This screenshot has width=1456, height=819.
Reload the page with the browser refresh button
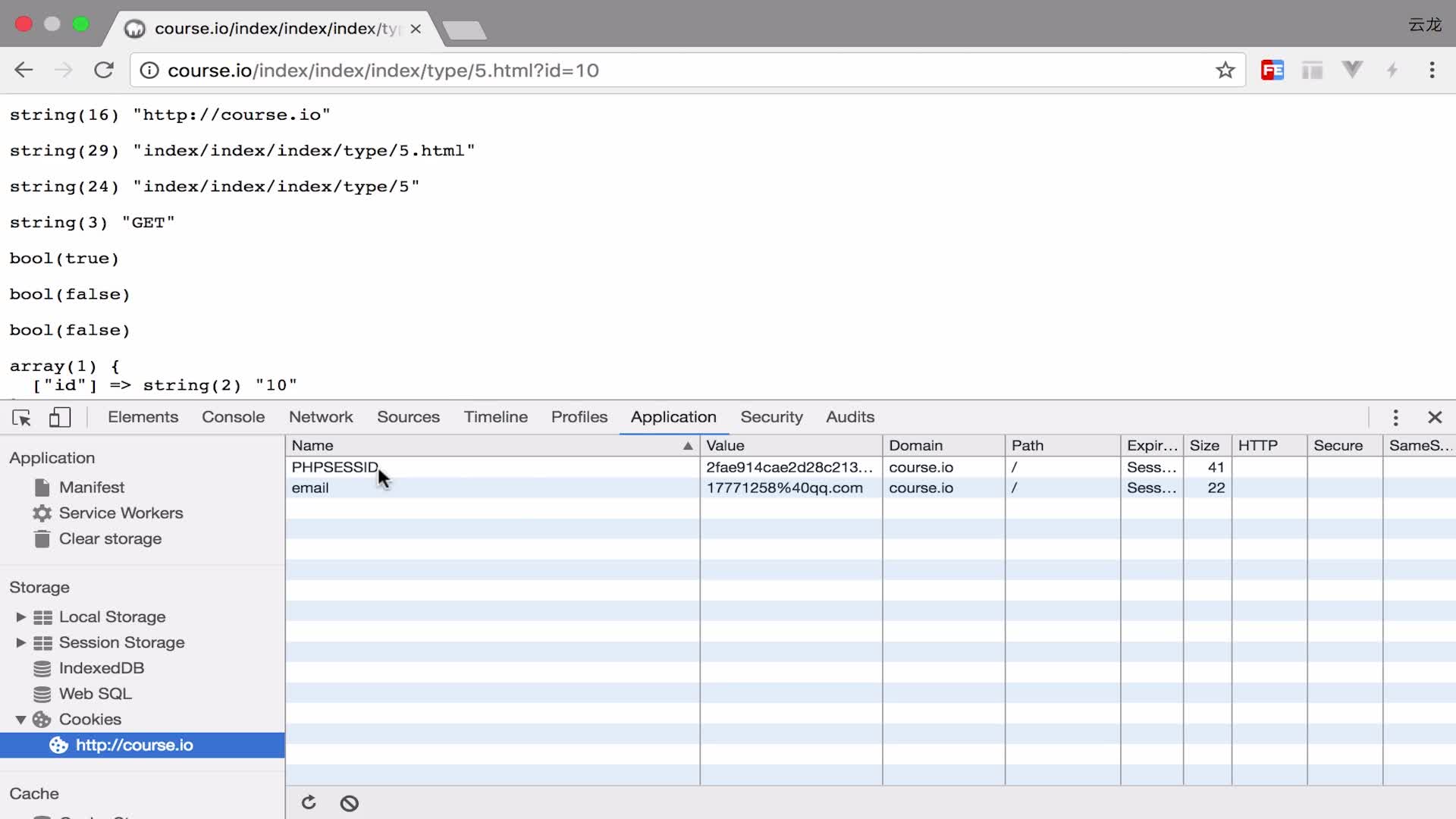tap(104, 71)
